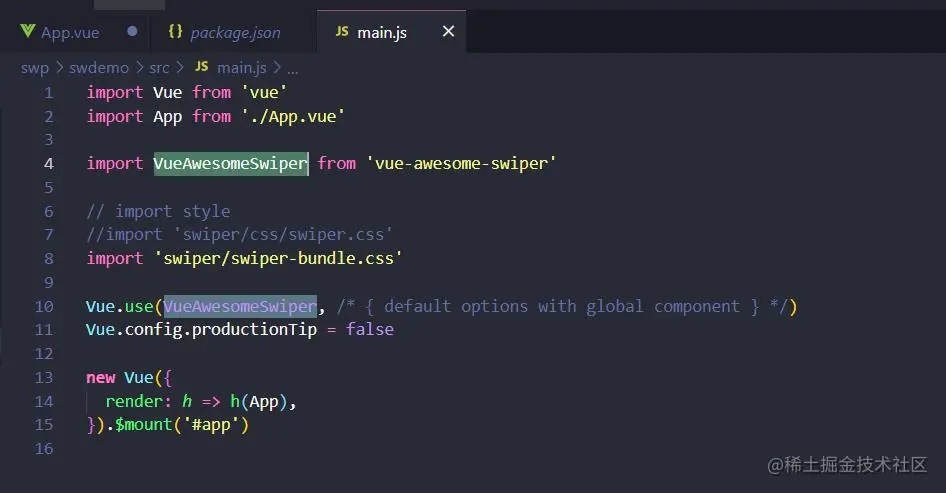946x493 pixels.
Task: Click line number 4 in the gutter
Action: (49, 164)
